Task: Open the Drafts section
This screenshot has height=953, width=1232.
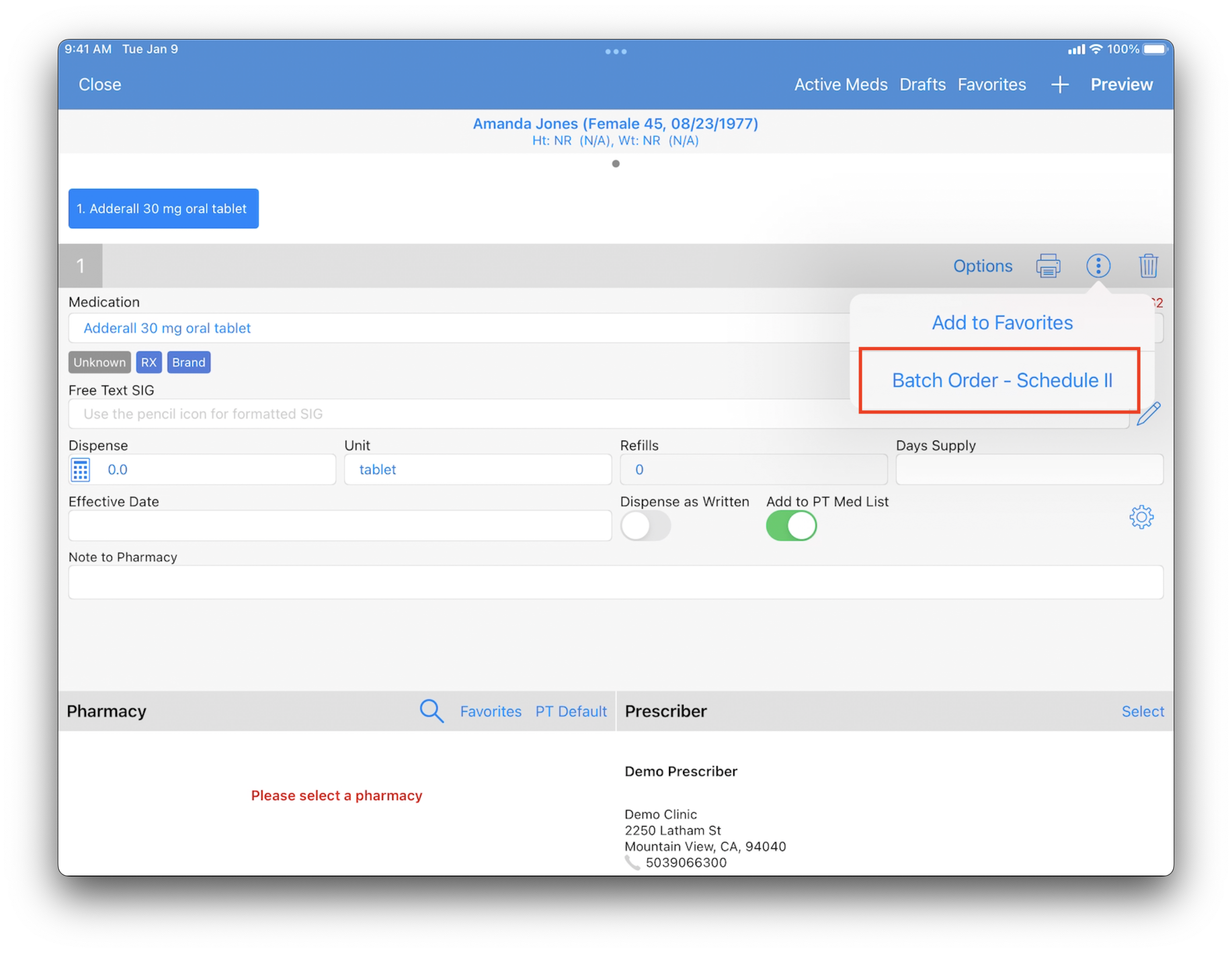Action: [x=922, y=84]
